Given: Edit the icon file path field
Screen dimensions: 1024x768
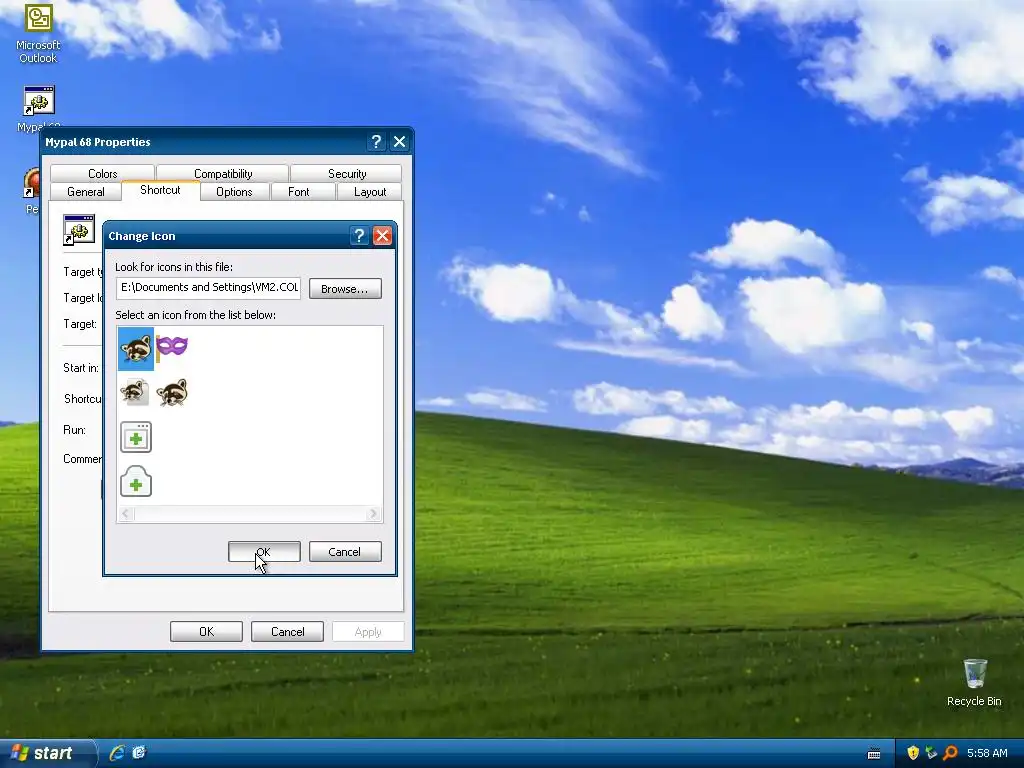Looking at the screenshot, I should coord(208,288).
